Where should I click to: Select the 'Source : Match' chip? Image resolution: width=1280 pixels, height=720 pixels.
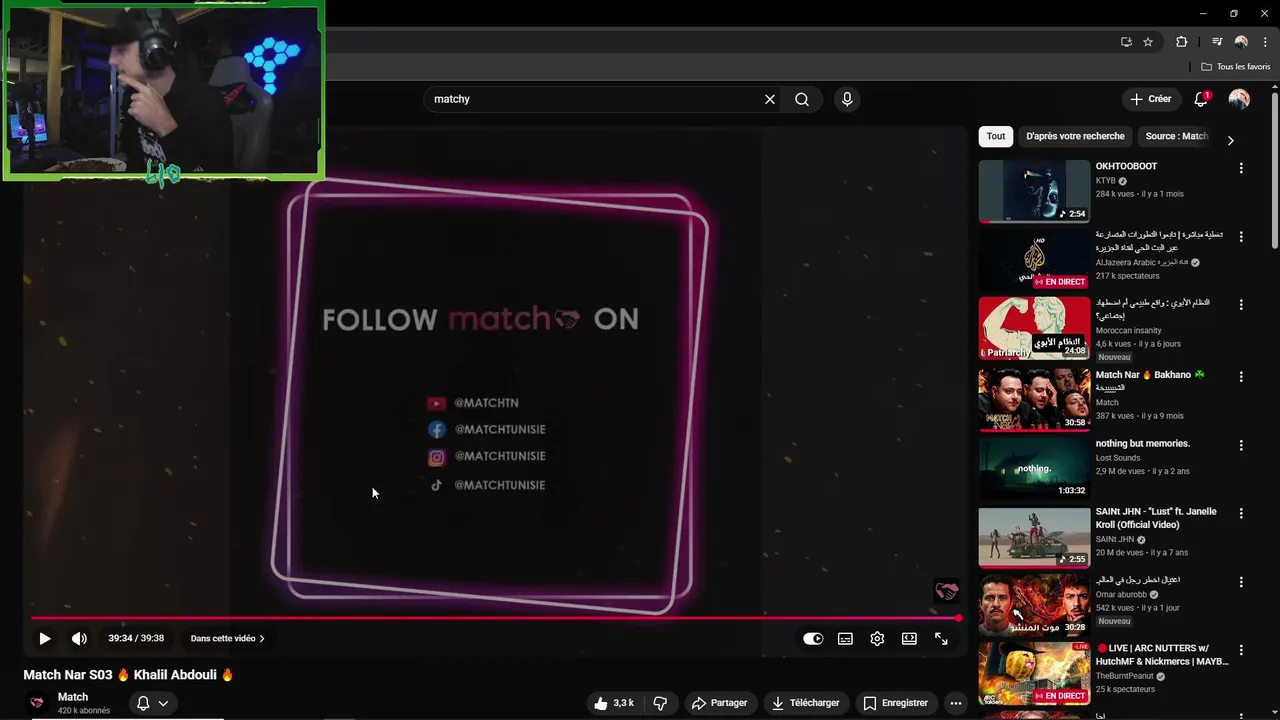pos(1177,136)
